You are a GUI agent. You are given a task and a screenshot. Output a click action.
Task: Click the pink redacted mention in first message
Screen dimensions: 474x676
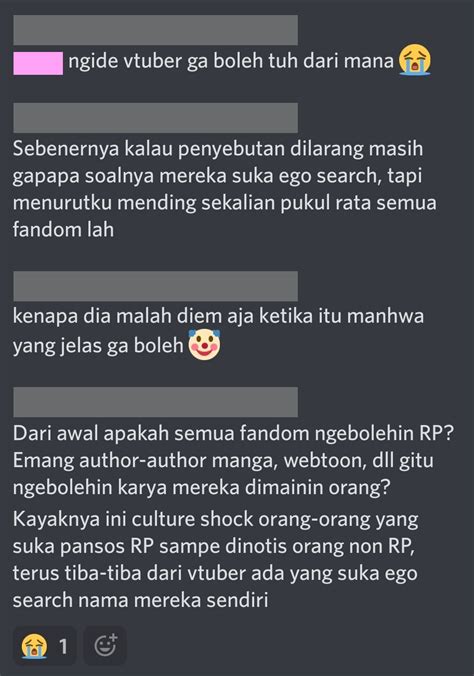(38, 63)
